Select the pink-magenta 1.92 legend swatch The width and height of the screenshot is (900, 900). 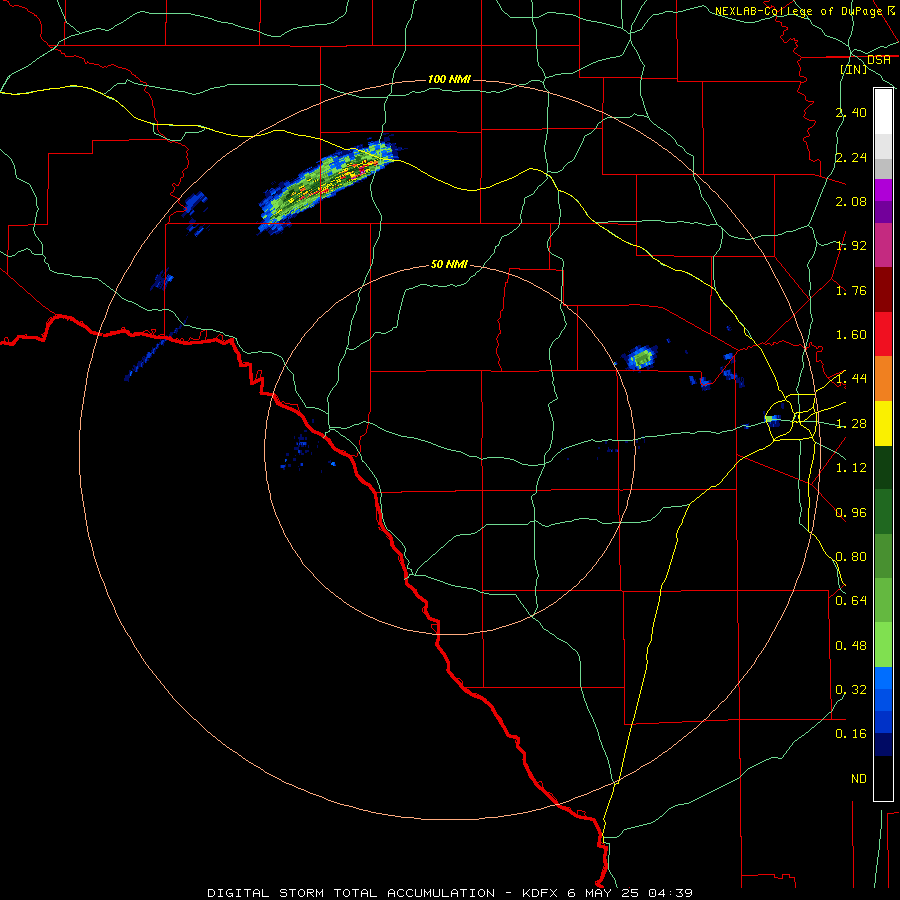point(883,245)
